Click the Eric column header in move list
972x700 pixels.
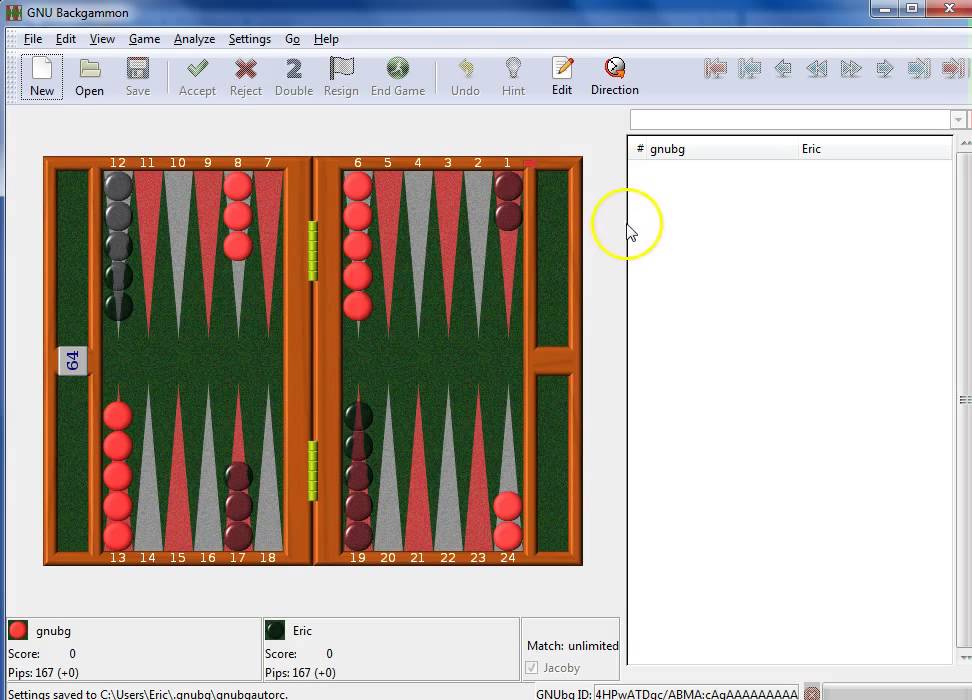[x=874, y=149]
